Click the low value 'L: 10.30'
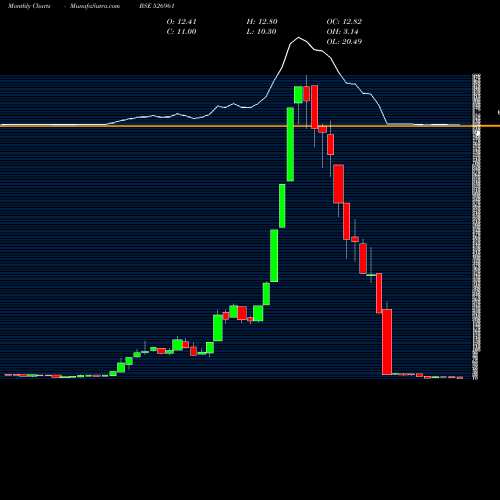Image resolution: width=500 pixels, height=500 pixels. pyautogui.click(x=261, y=32)
